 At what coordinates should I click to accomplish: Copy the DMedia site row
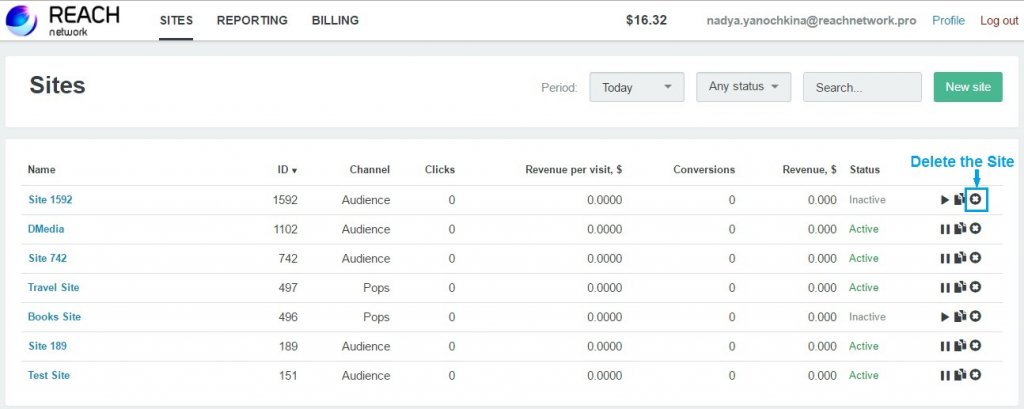pos(960,229)
